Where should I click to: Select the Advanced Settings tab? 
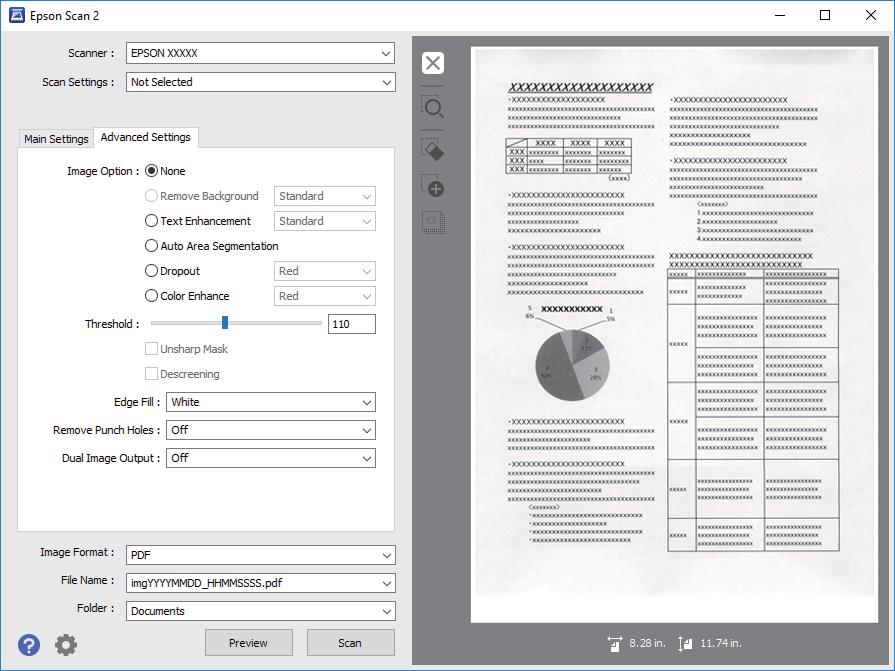pyautogui.click(x=146, y=137)
